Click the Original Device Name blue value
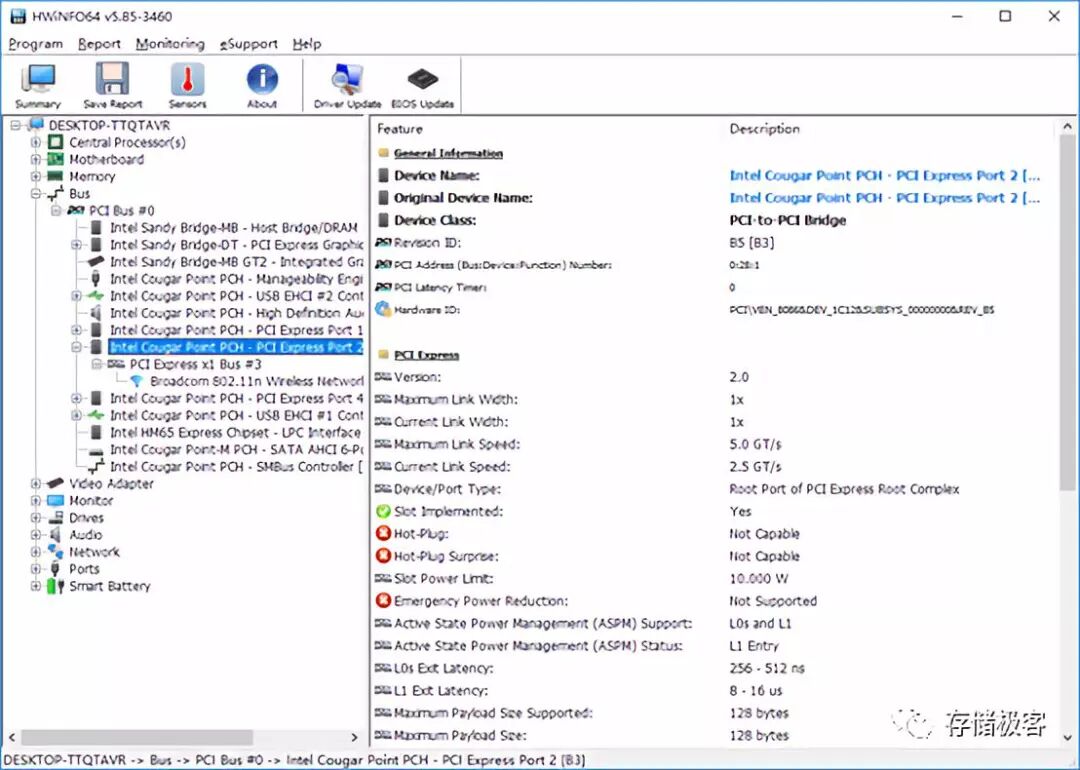The height and width of the screenshot is (770, 1080). coord(884,198)
